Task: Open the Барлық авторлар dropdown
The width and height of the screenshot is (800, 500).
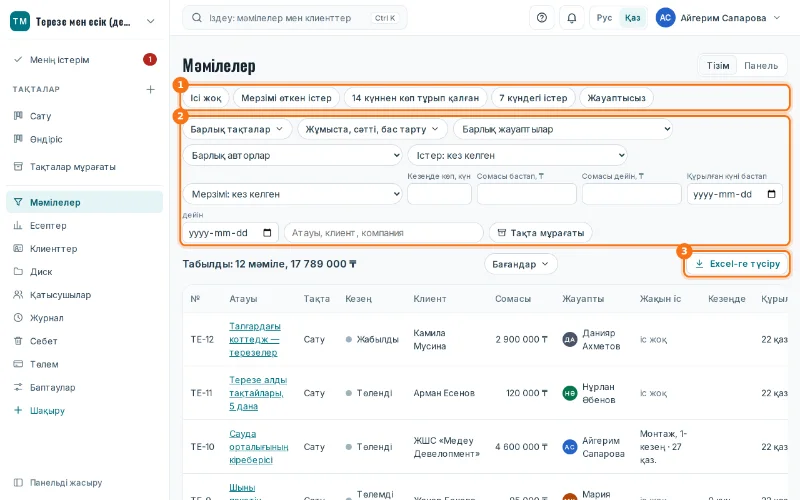Action: pos(293,155)
